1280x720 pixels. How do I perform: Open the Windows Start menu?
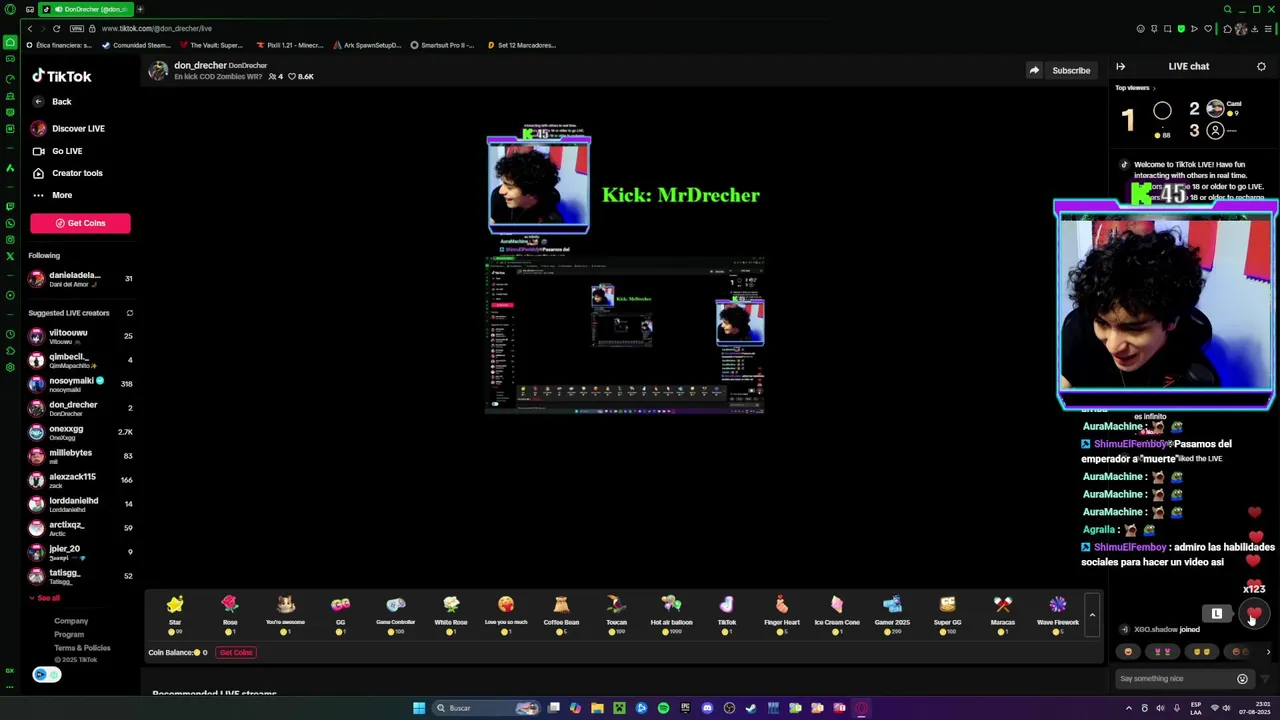point(419,708)
